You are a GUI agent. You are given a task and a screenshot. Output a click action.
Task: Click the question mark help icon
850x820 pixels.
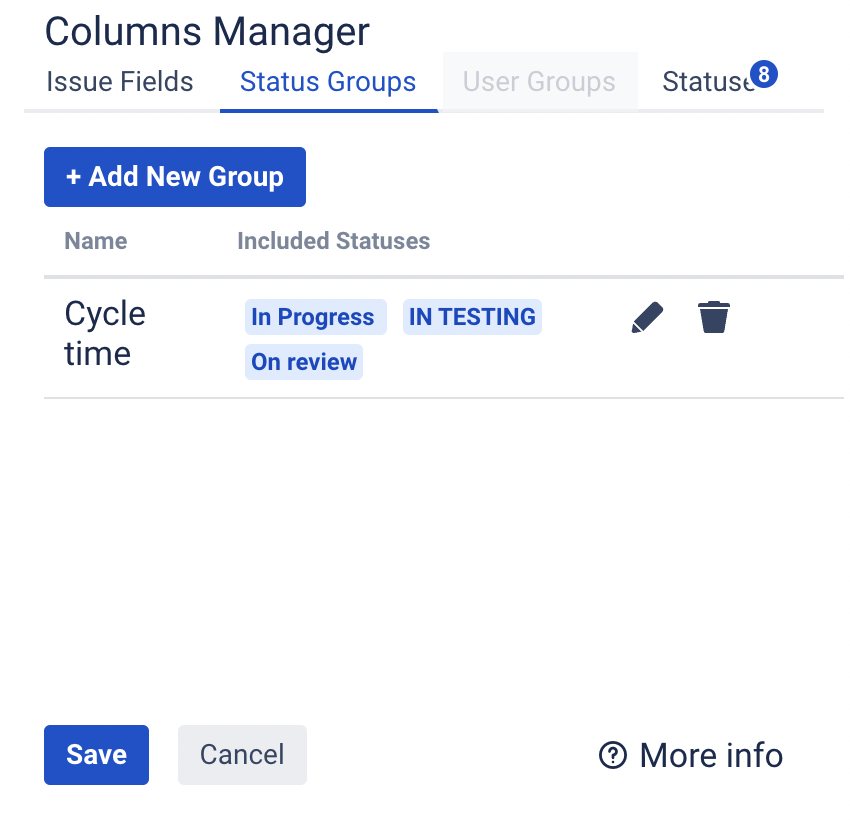click(612, 756)
